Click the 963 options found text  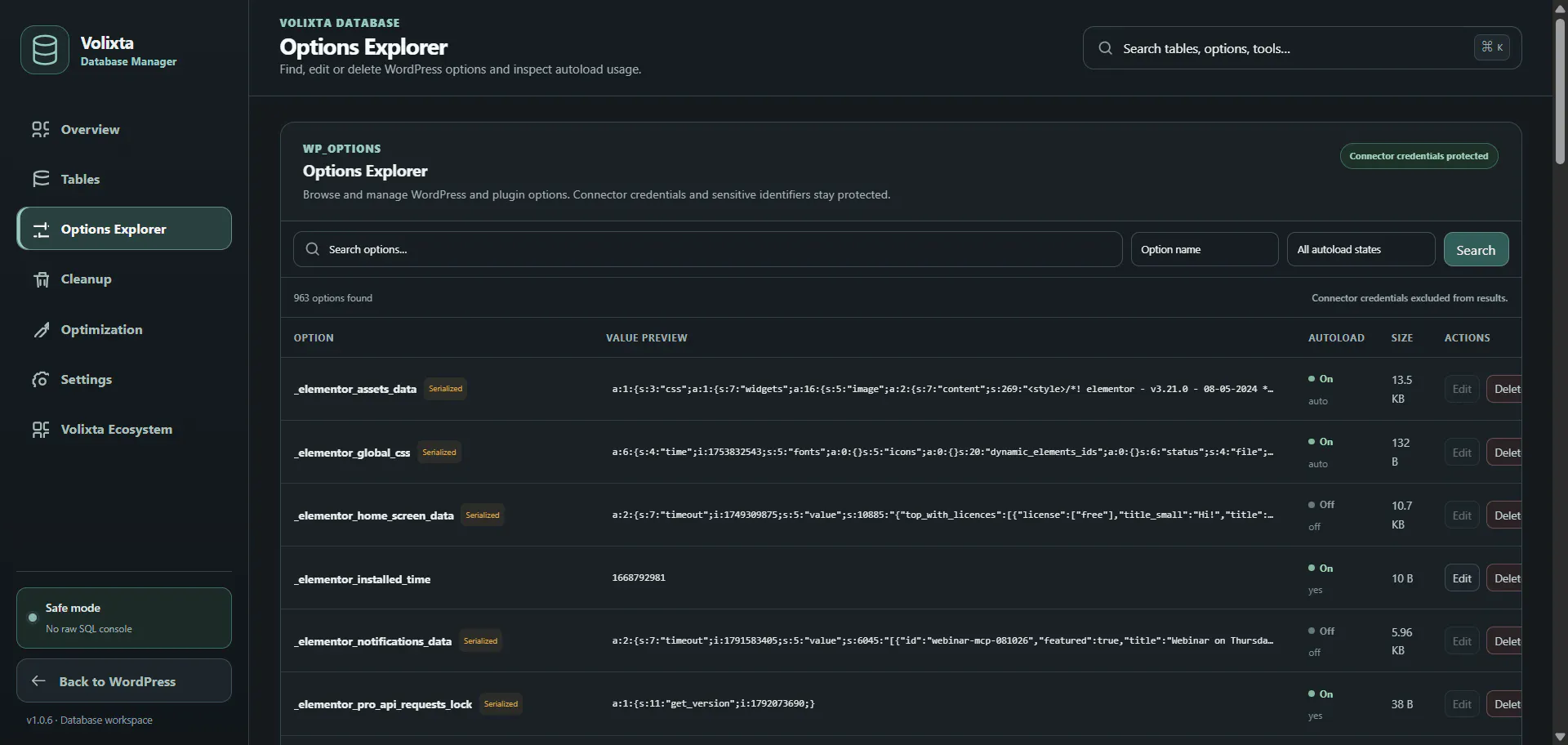pyautogui.click(x=333, y=298)
